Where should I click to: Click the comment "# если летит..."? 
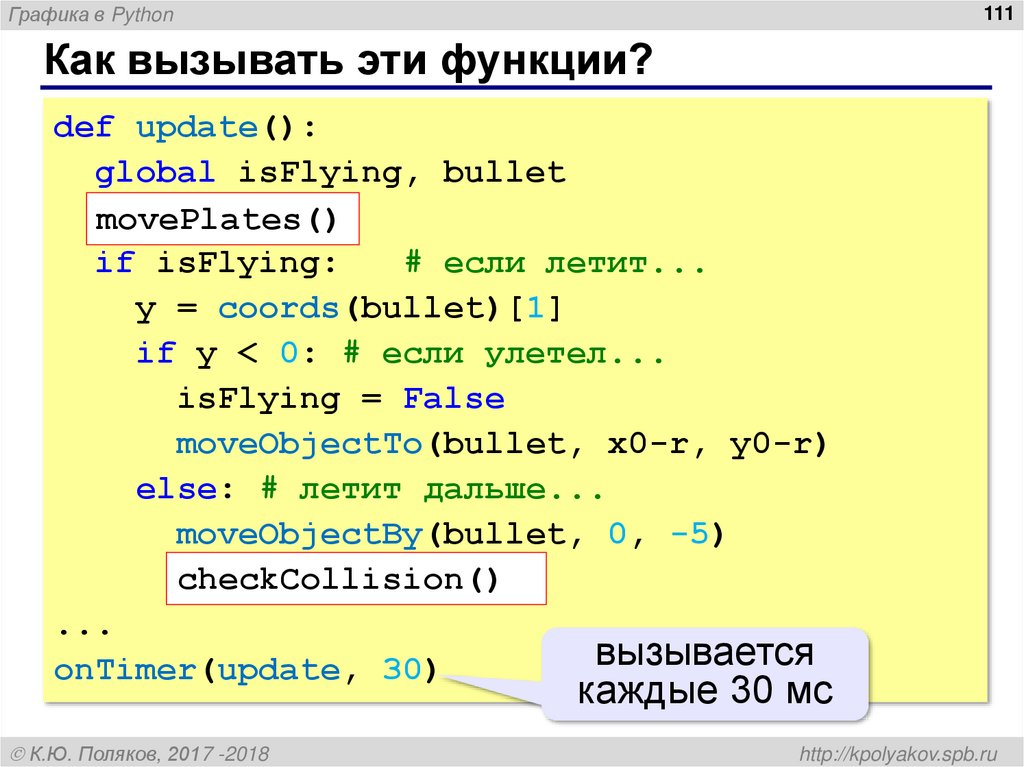coord(555,264)
